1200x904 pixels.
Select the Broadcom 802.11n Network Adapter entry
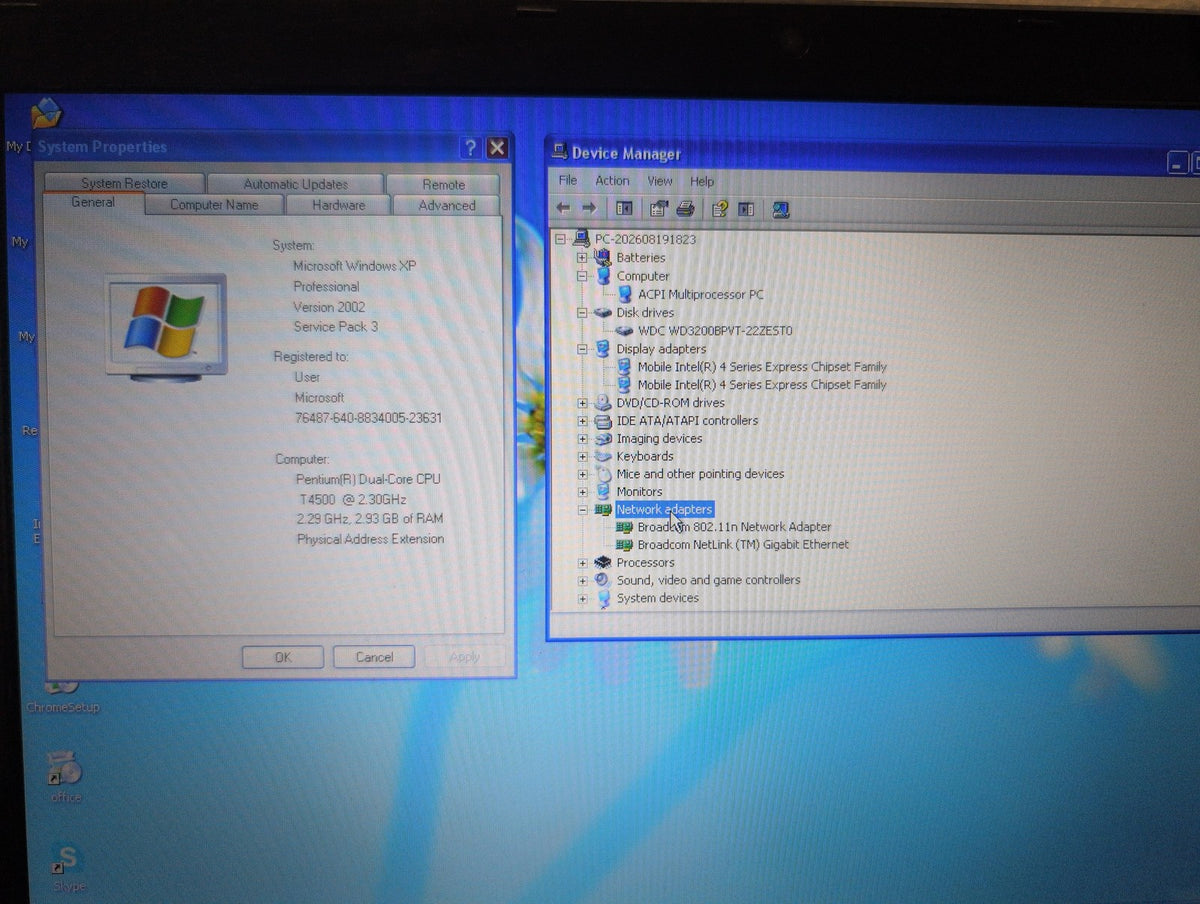coord(734,527)
